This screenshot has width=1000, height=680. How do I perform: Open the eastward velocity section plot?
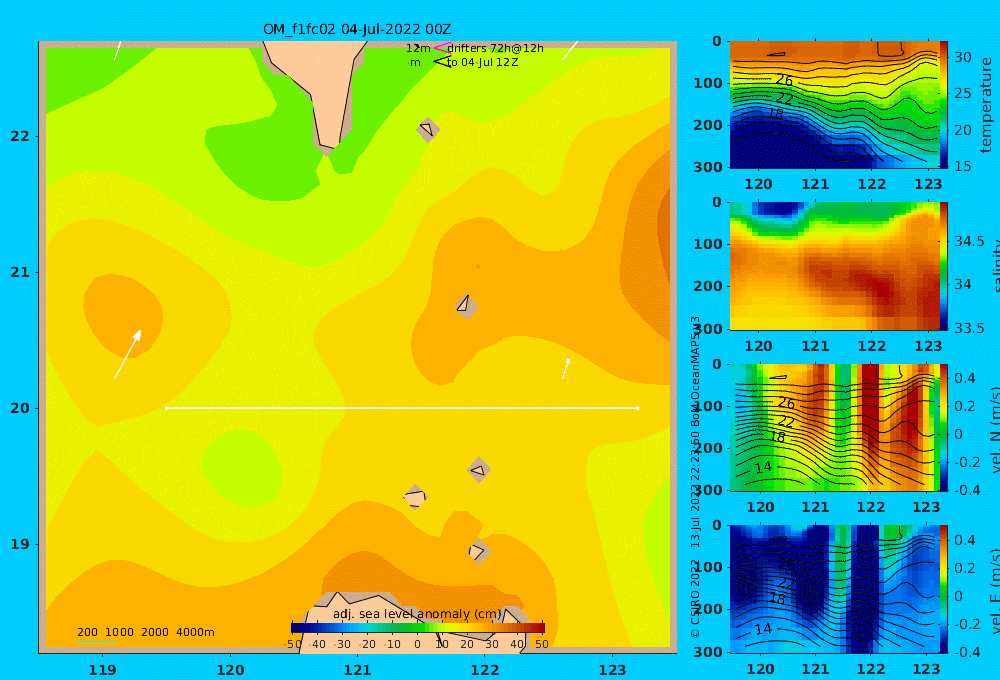point(834,589)
